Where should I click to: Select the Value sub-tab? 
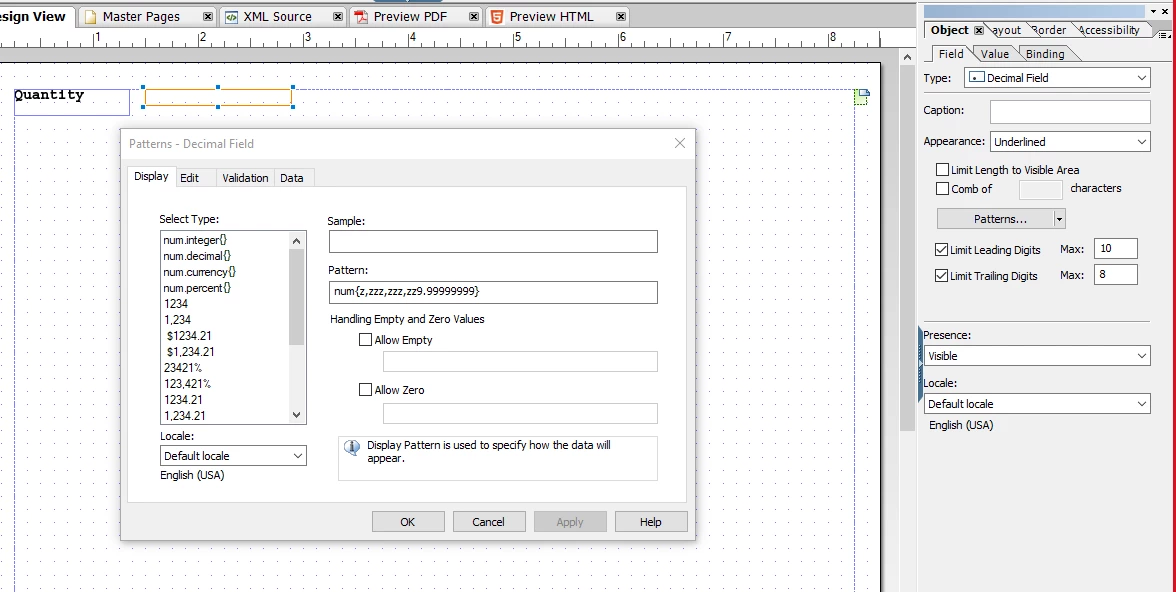[994, 54]
